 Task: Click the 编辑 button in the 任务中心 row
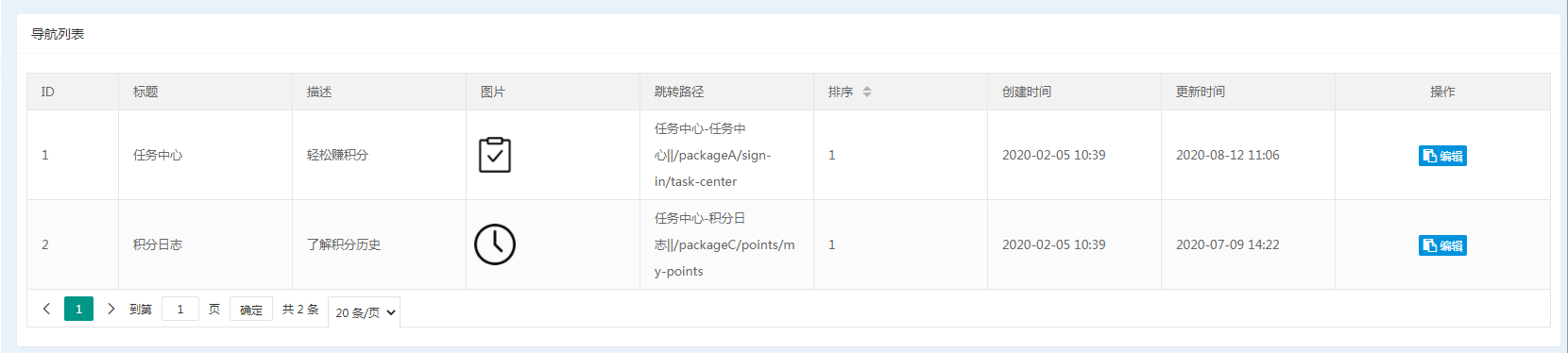pos(1442,156)
